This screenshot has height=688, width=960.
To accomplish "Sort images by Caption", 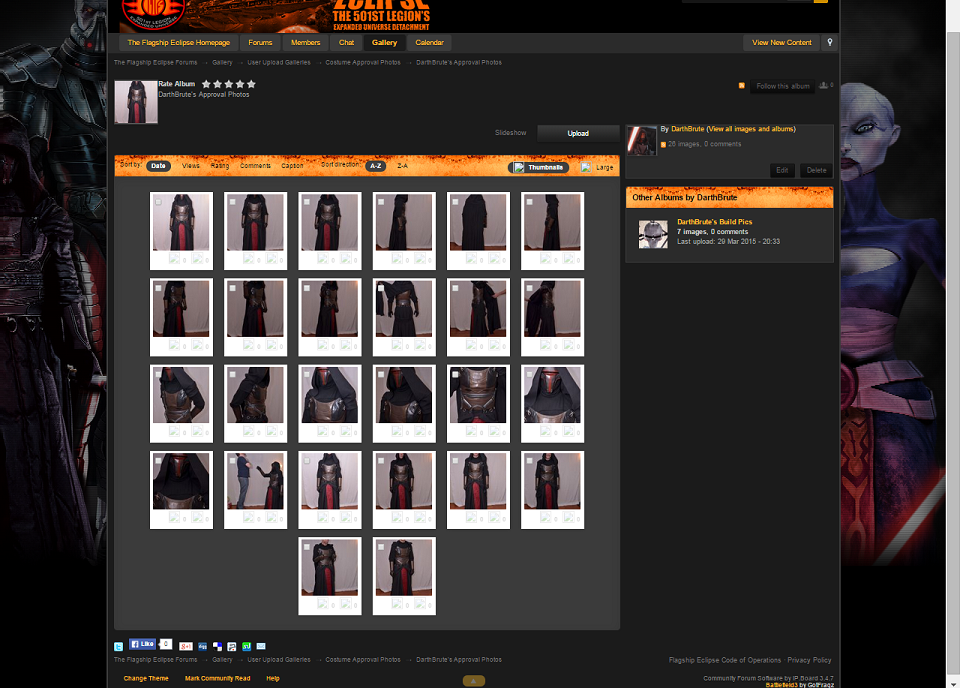I will [292, 166].
